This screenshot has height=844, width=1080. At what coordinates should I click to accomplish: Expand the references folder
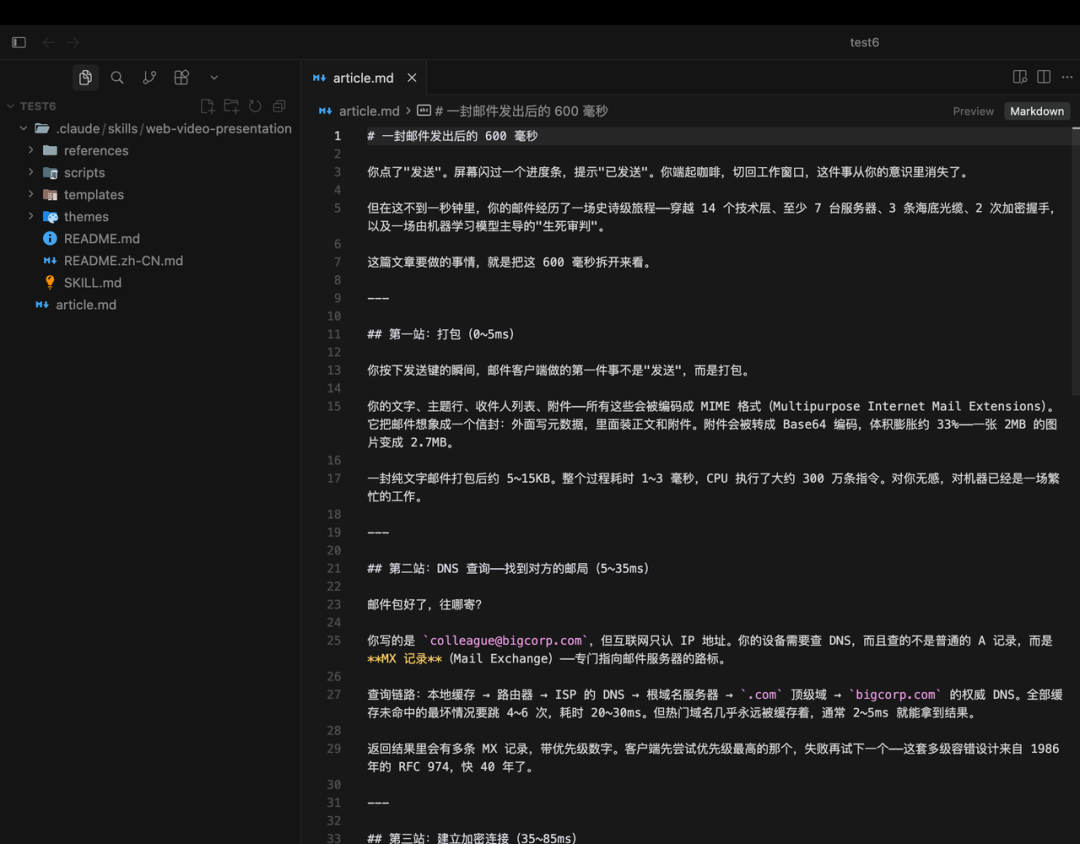point(31,150)
